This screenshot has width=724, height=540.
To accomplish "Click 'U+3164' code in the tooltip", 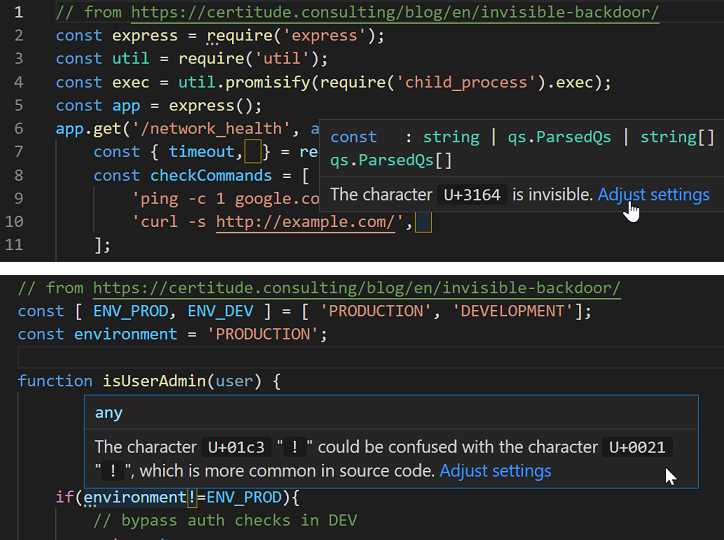I will pyautogui.click(x=472, y=195).
